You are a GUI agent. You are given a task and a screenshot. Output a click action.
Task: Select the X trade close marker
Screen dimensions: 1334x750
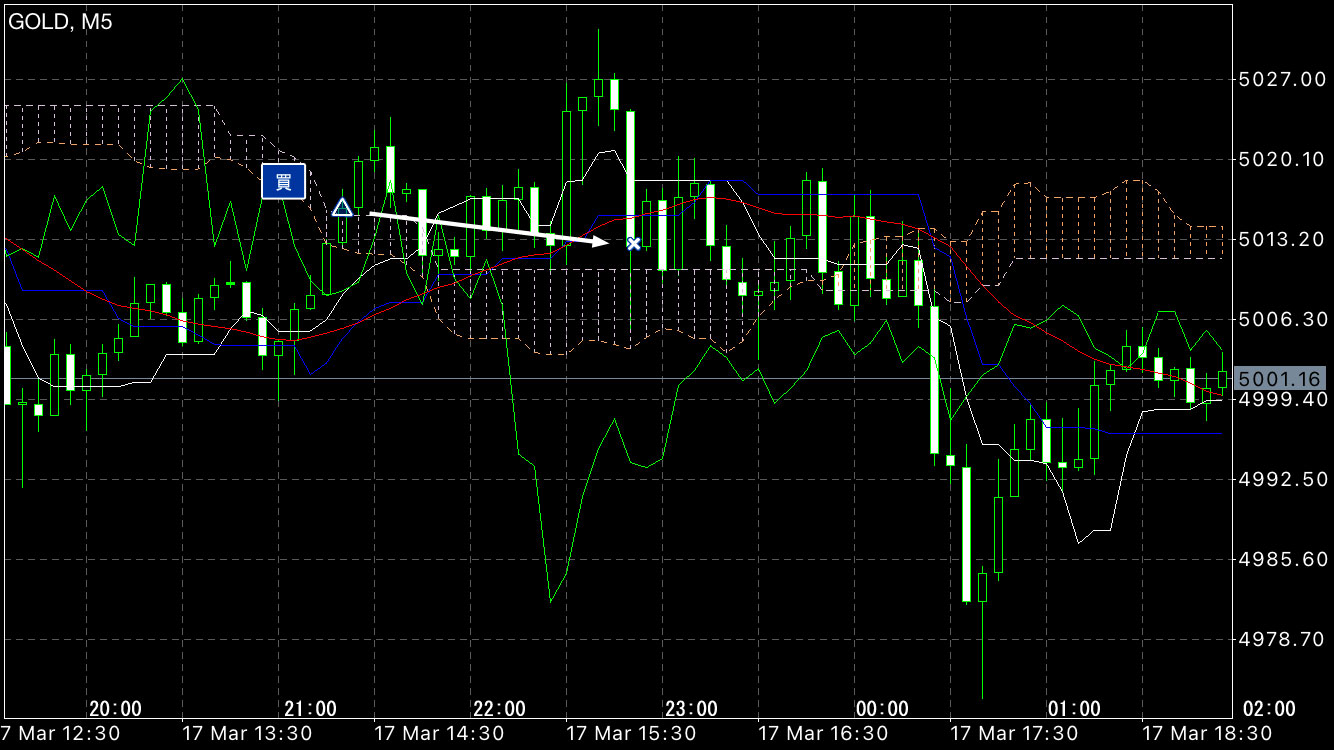click(633, 243)
